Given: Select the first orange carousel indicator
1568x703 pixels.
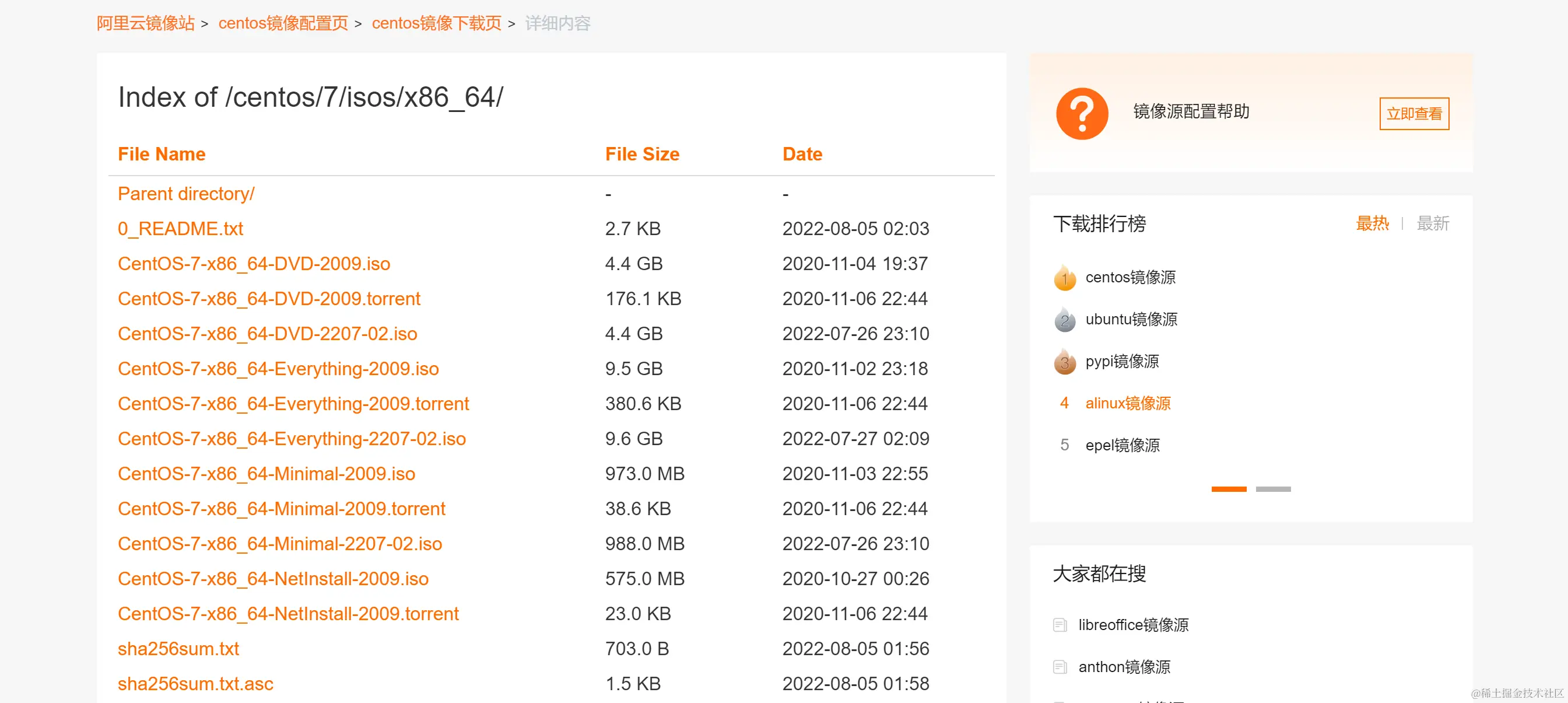Looking at the screenshot, I should [x=1229, y=489].
